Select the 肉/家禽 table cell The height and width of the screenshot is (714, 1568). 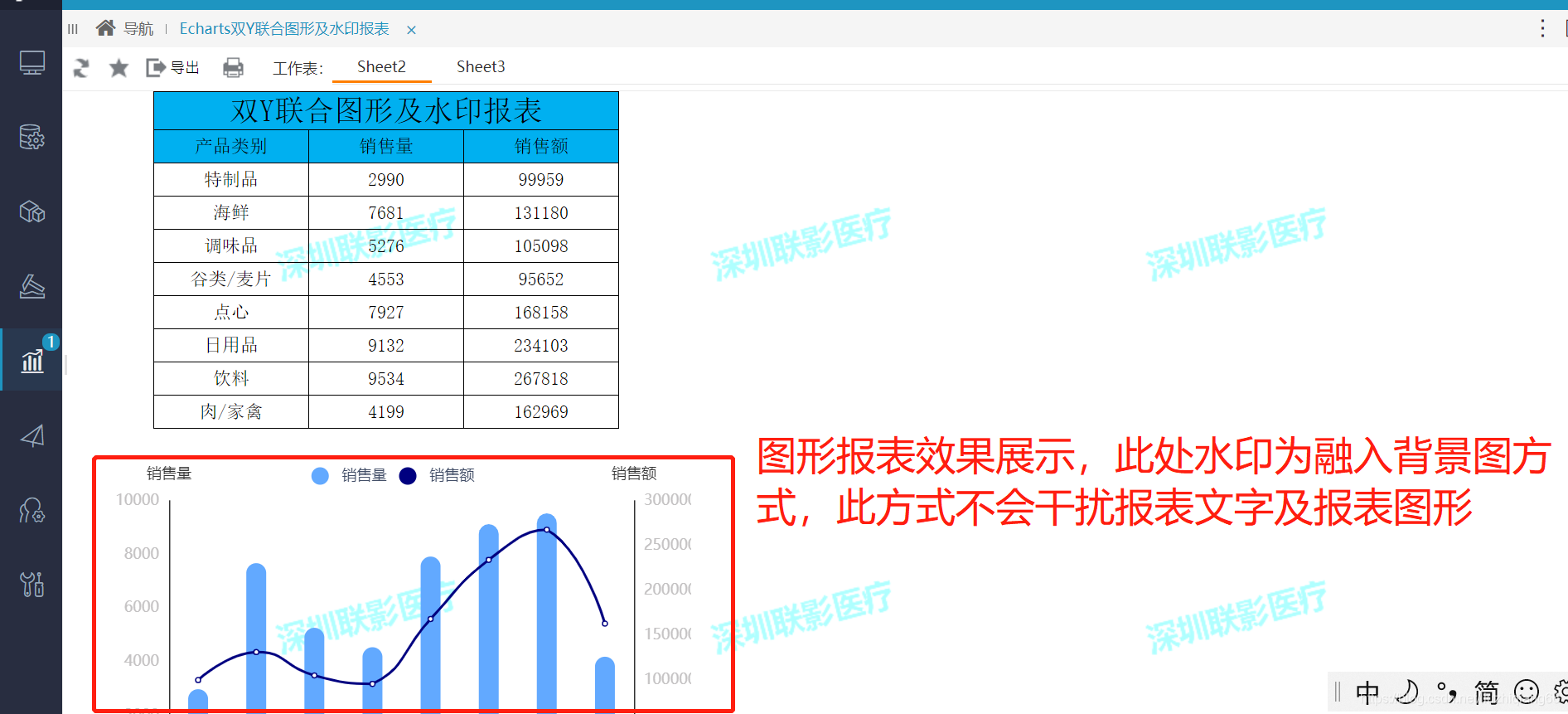tap(231, 411)
